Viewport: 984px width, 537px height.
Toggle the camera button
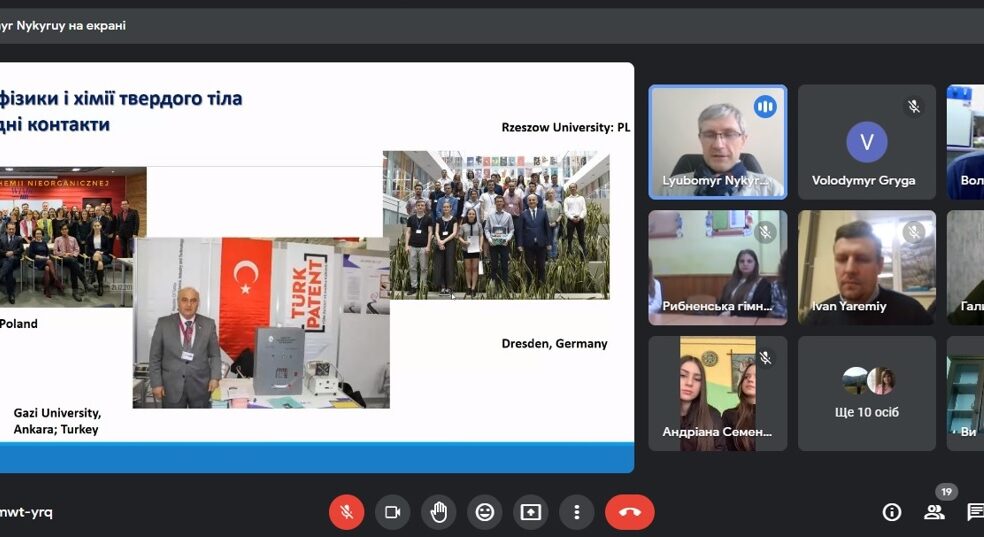[x=393, y=512]
